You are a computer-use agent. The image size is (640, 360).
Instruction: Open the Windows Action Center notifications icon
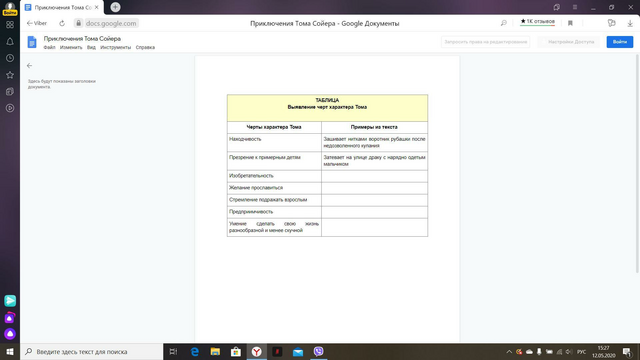coord(627,351)
